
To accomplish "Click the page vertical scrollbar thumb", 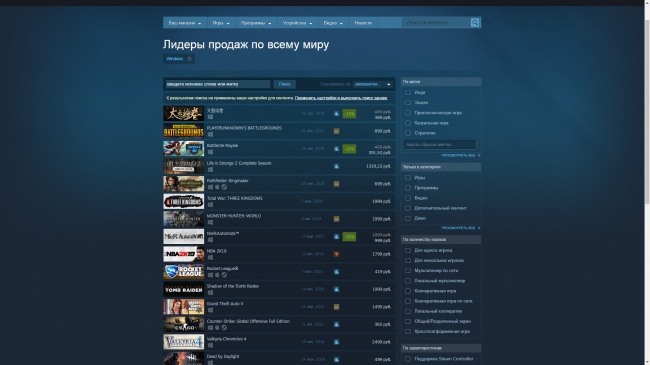I will click(x=647, y=111).
